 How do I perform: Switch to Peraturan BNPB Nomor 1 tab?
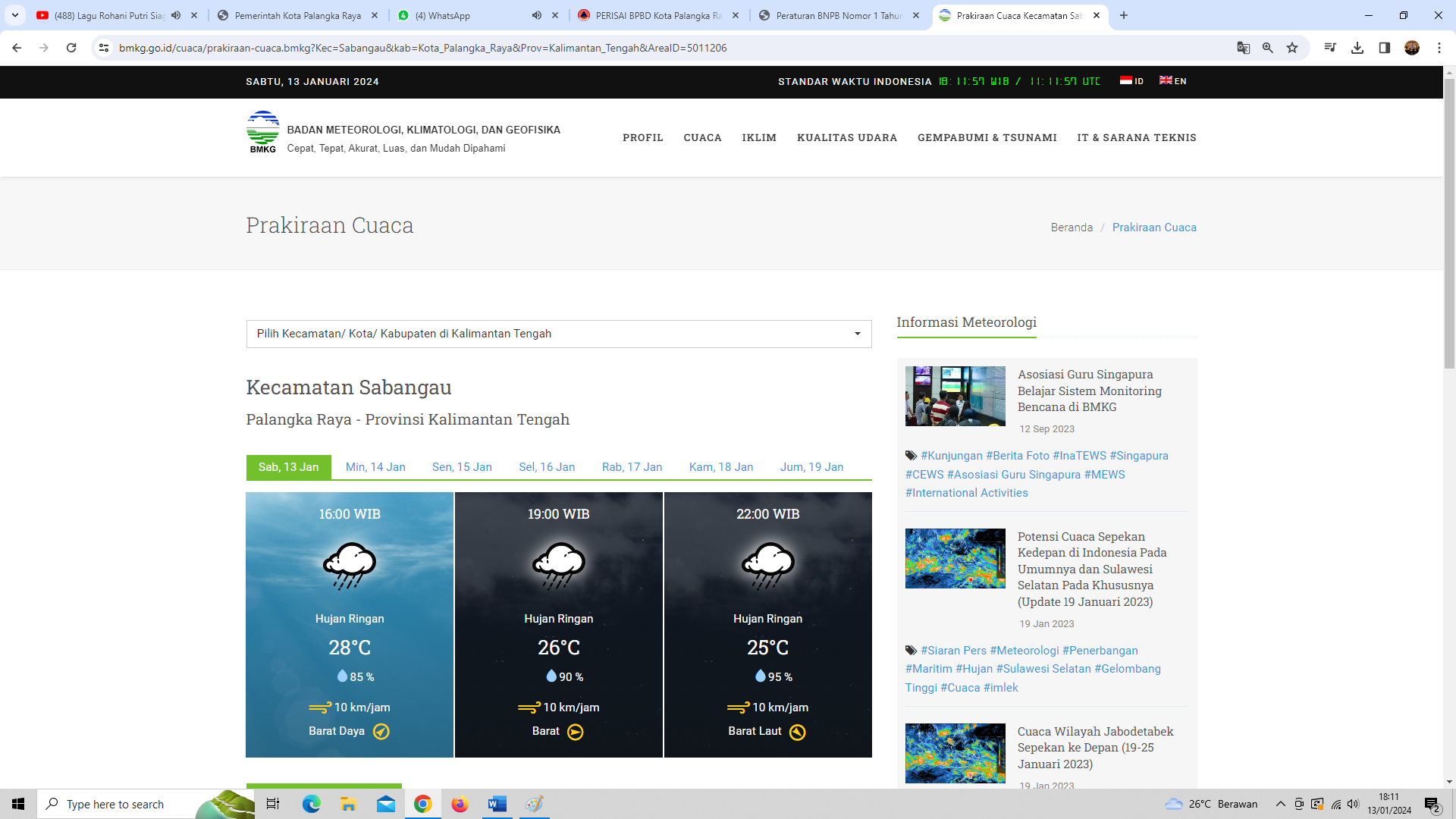click(x=839, y=15)
